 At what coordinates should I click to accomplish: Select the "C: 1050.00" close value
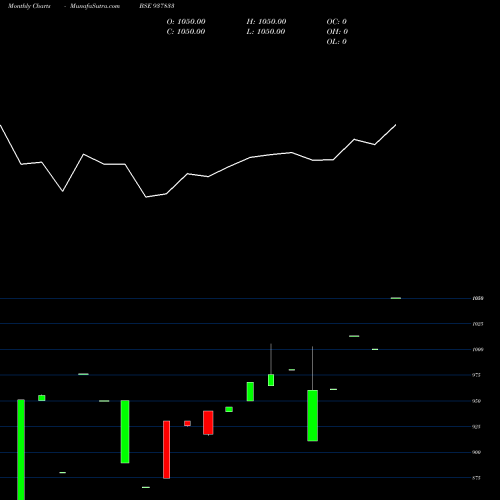pos(186,32)
